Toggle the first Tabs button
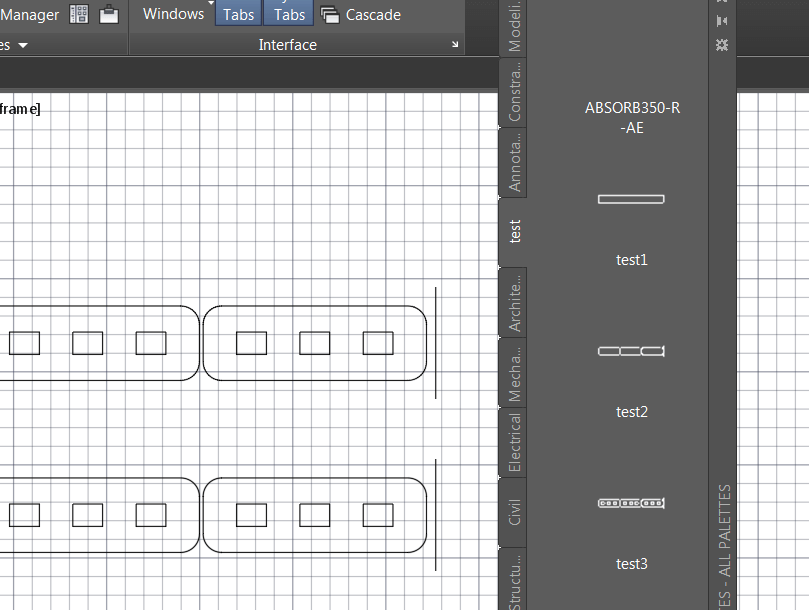The width and height of the screenshot is (809, 610). coord(238,14)
